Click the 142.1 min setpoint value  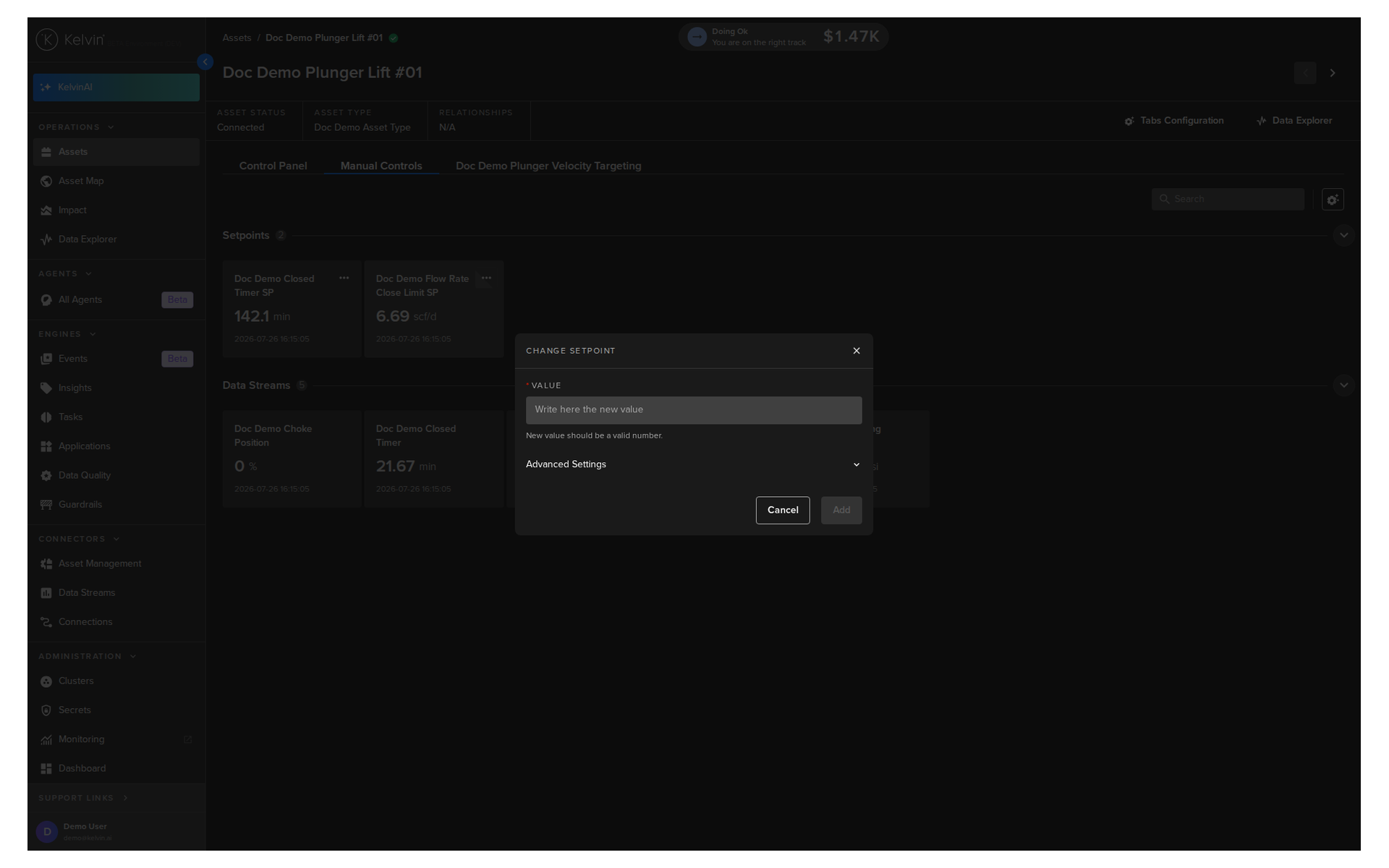[262, 317]
